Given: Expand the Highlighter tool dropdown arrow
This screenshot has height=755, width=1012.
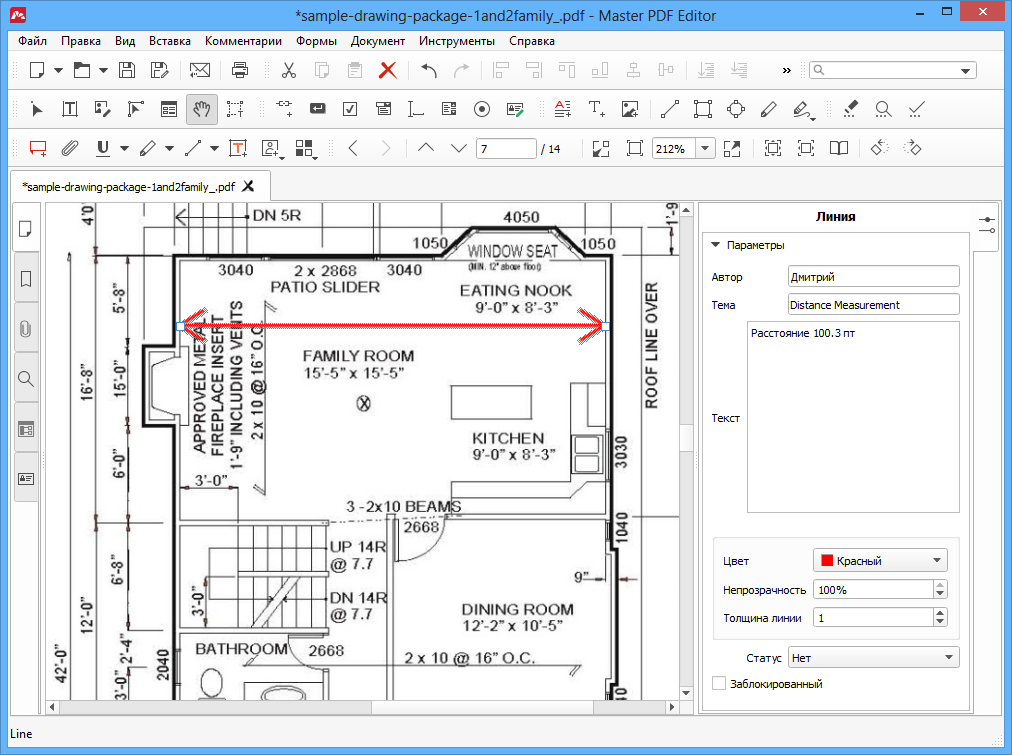Looking at the screenshot, I should click(x=169, y=148).
